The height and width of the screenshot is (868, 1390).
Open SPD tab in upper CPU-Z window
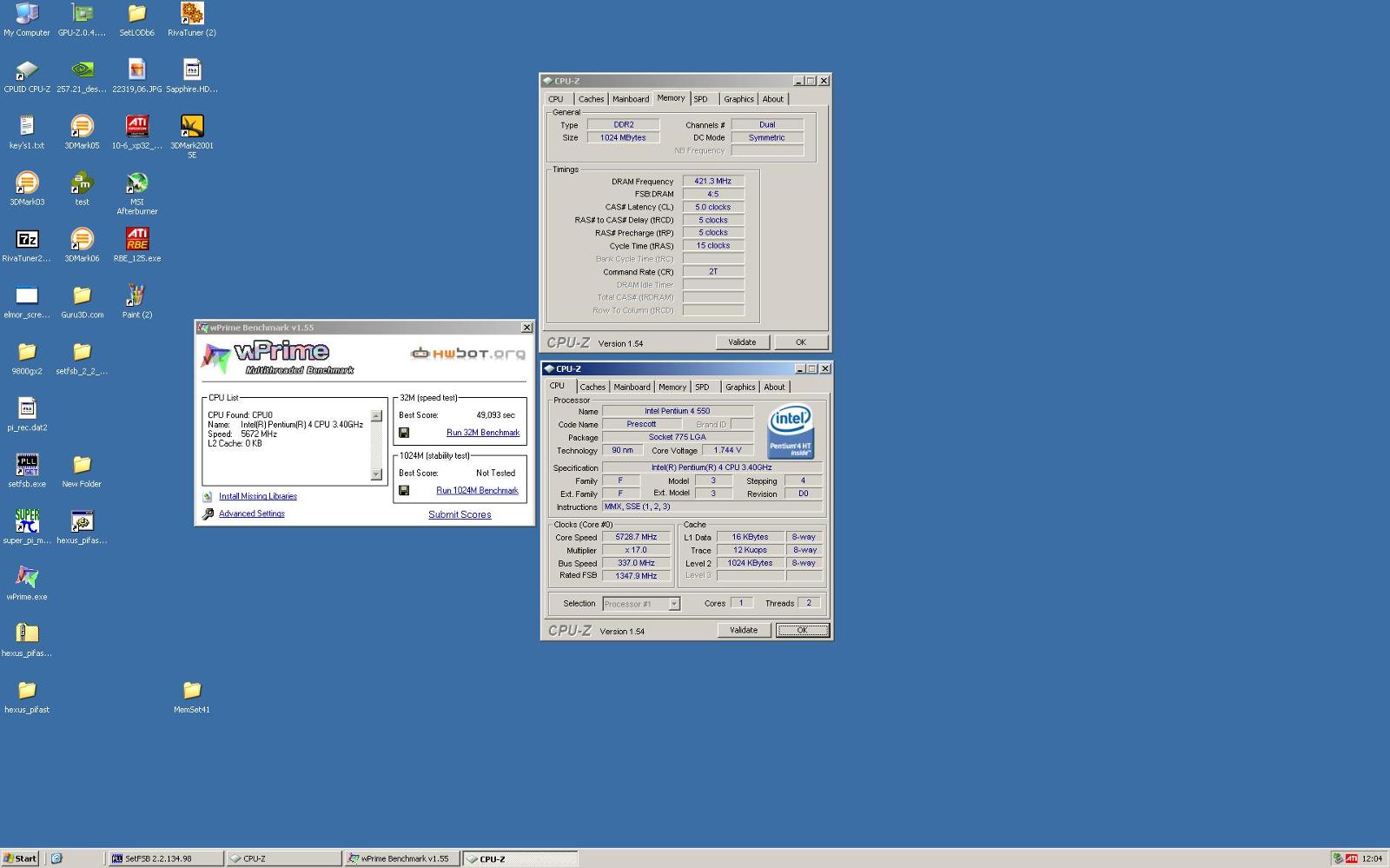(x=700, y=99)
